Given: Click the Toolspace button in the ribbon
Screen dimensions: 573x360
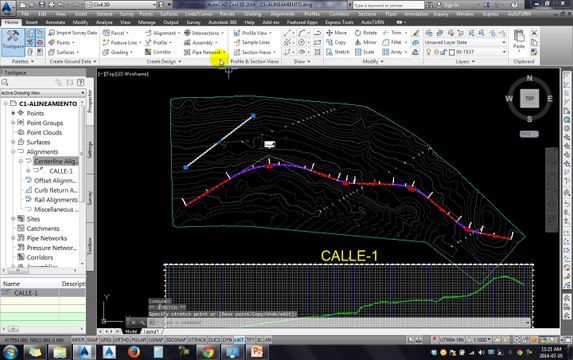Looking at the screenshot, I should coord(13,41).
